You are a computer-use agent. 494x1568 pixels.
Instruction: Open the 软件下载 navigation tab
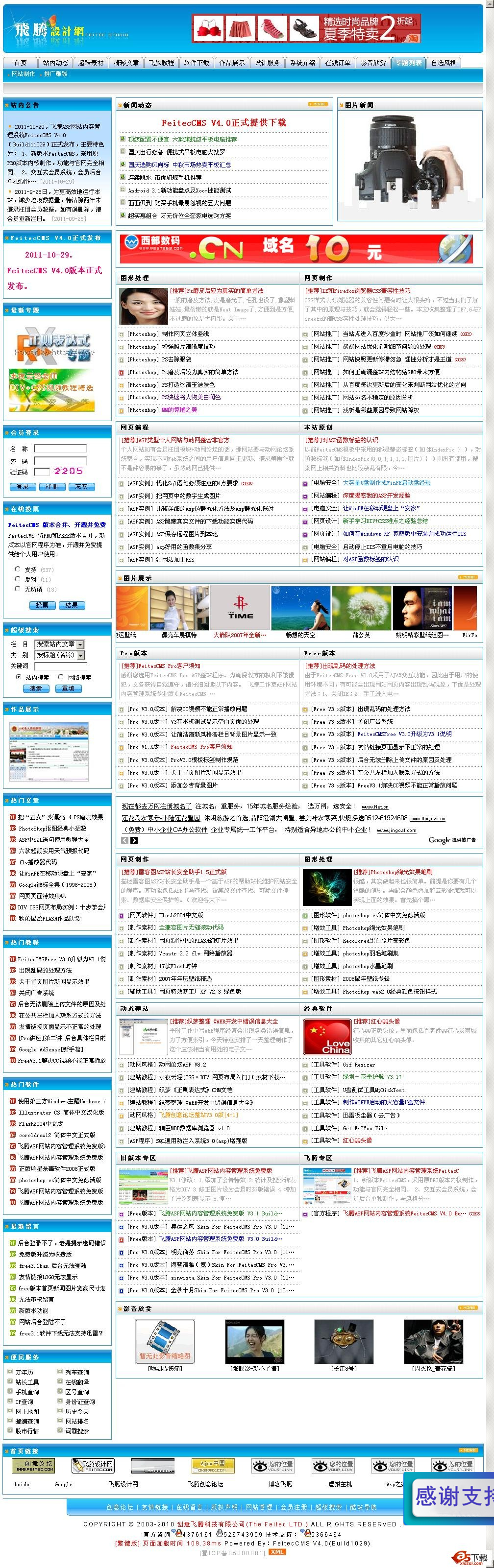[197, 63]
